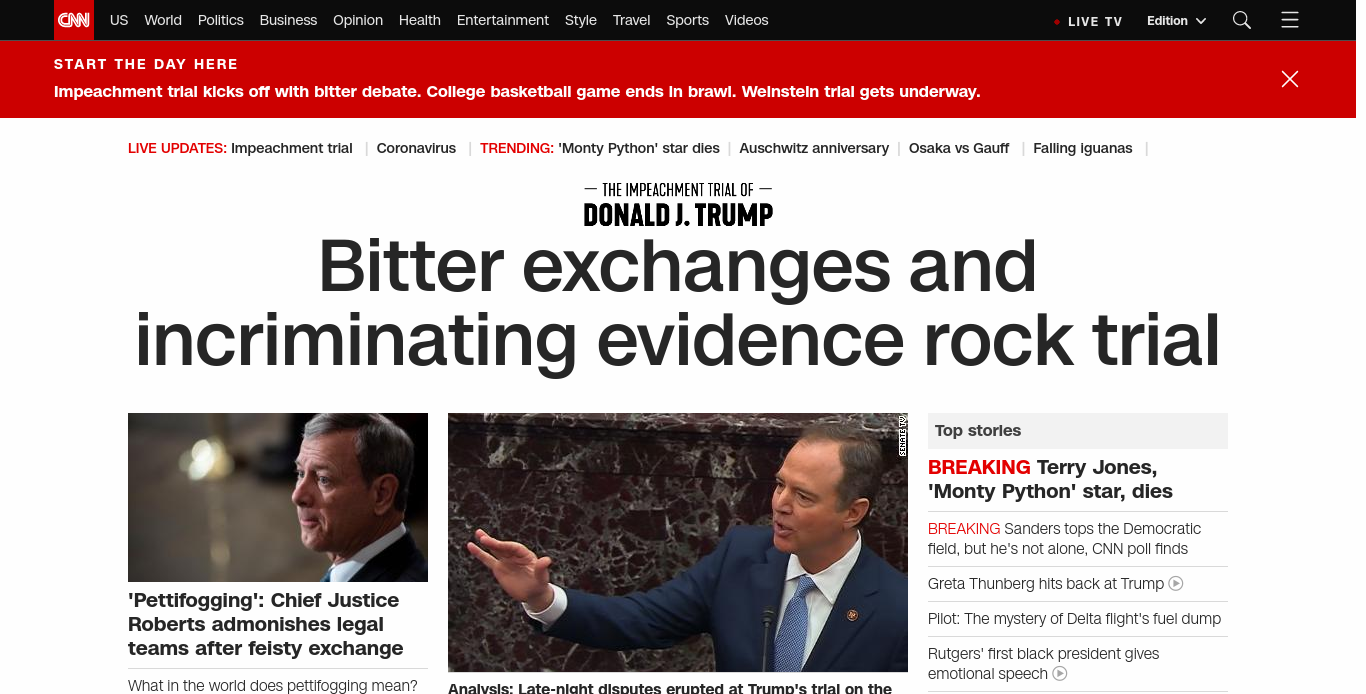Play the Rutgers president speech video icon
The height and width of the screenshot is (694, 1366).
(x=1060, y=674)
